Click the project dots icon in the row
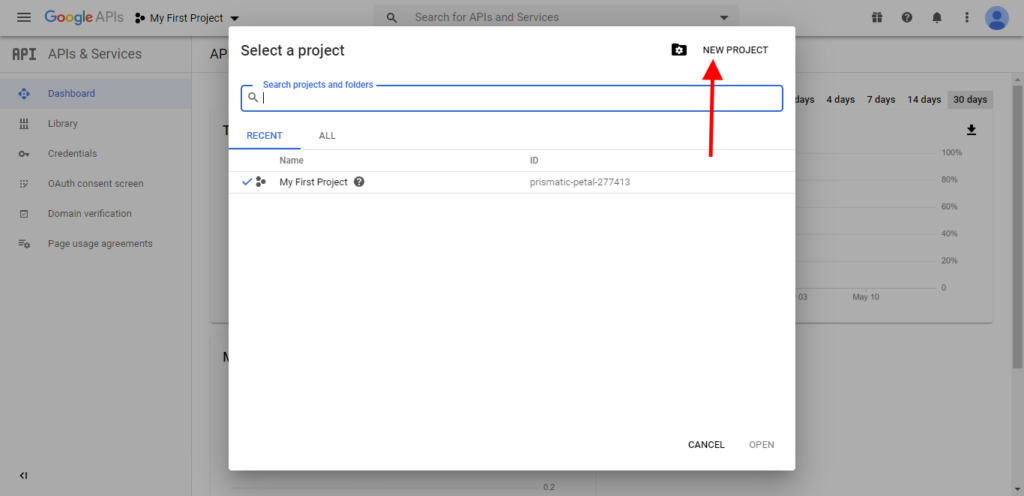 (261, 182)
